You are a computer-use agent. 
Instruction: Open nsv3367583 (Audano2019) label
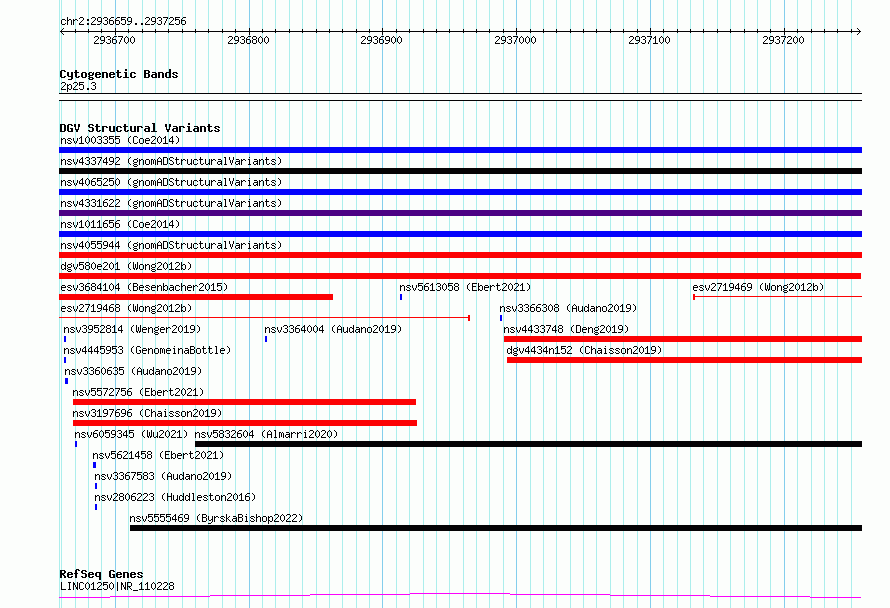[163, 476]
